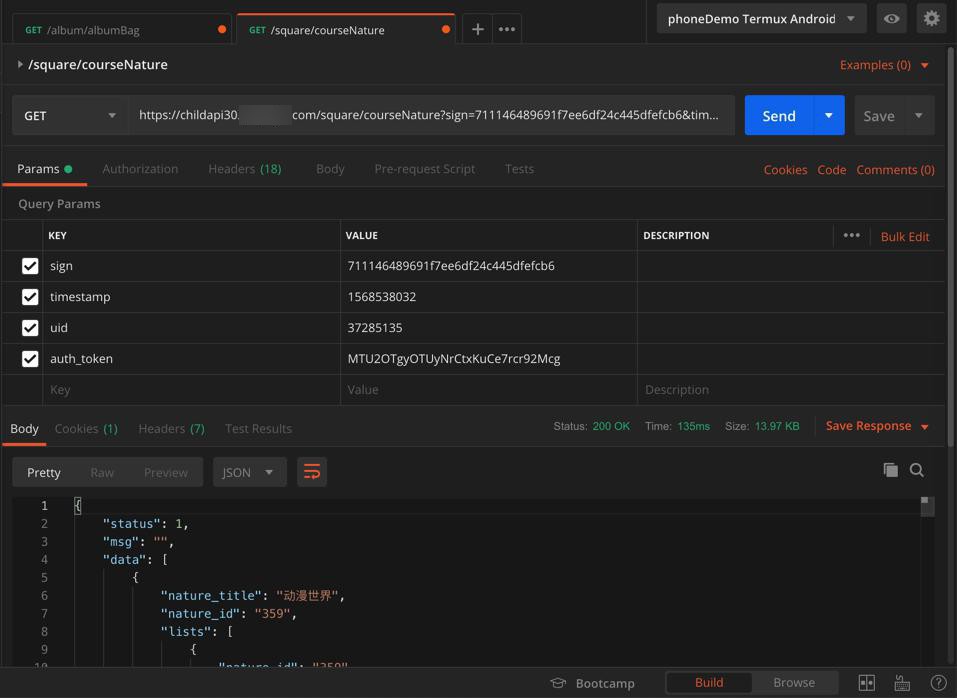Viewport: 957px width, 698px height.
Task: Switch to Preview response view
Action: [x=166, y=473]
